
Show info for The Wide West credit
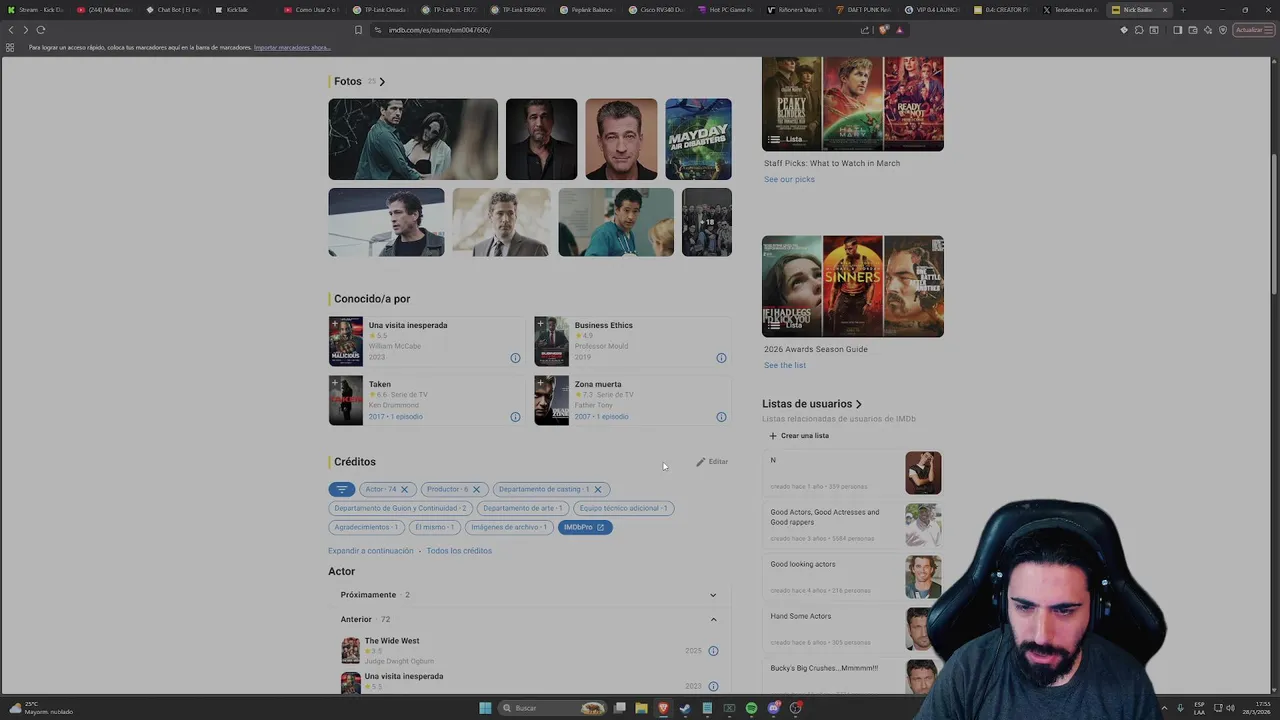(713, 651)
